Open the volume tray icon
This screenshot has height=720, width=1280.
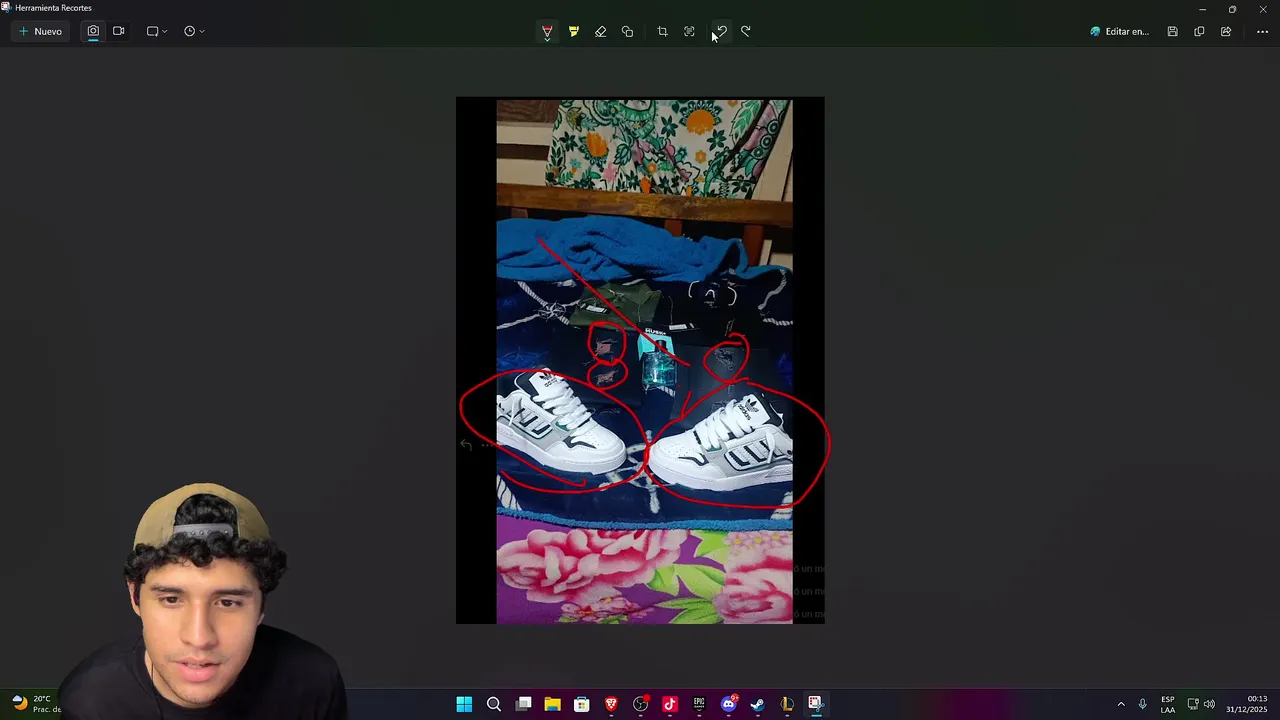(x=1209, y=704)
